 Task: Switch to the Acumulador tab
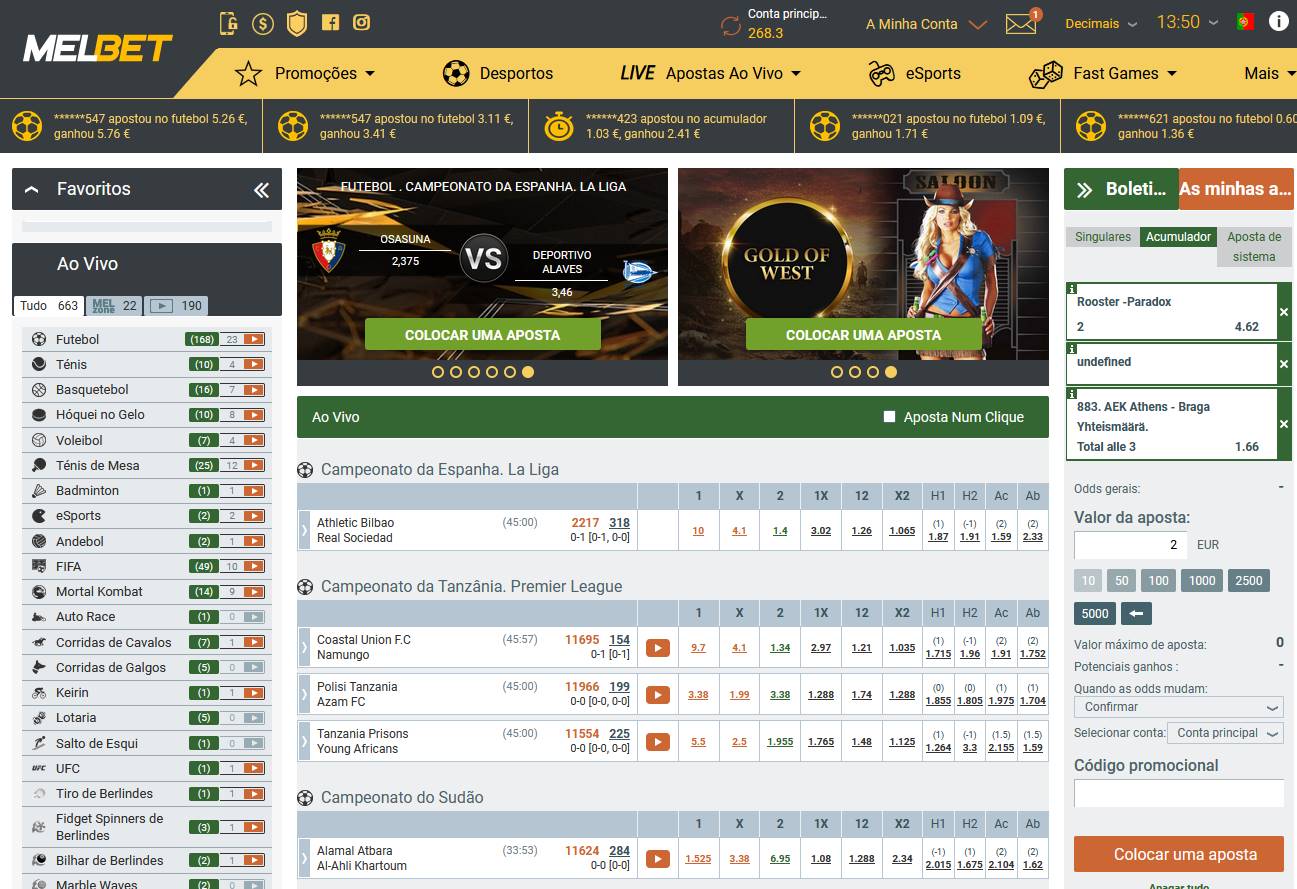click(1179, 237)
